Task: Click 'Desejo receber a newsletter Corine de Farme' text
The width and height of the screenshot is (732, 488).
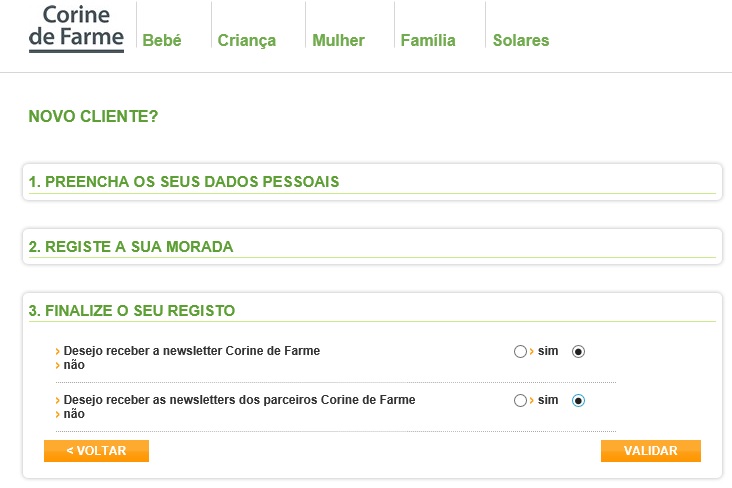Action: pos(191,352)
